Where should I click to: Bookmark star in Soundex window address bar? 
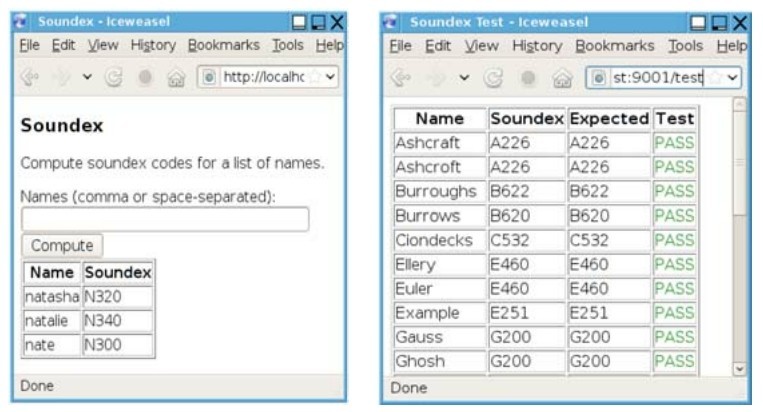coord(316,77)
